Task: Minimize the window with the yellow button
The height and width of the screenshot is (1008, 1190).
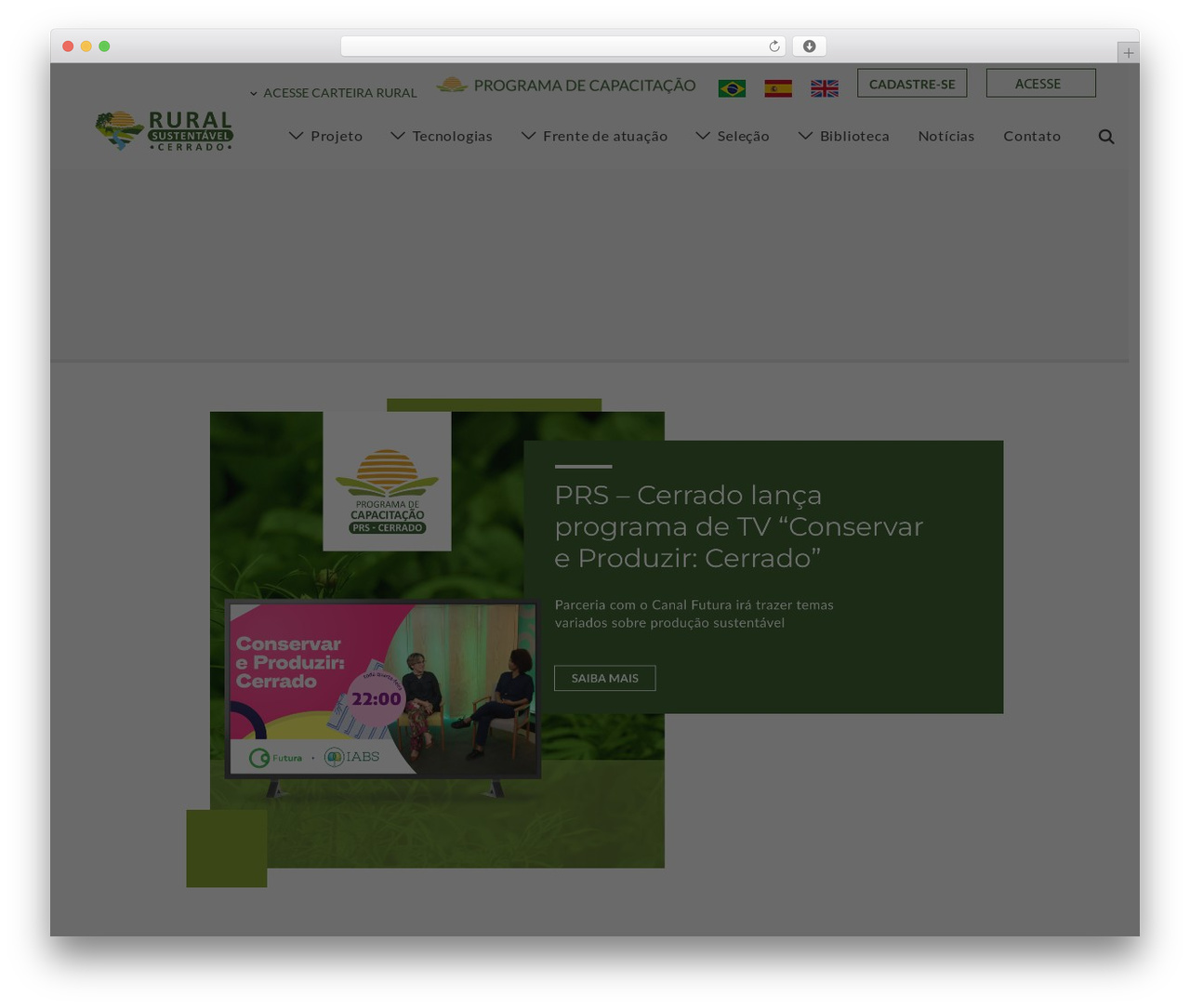Action: 86,46
